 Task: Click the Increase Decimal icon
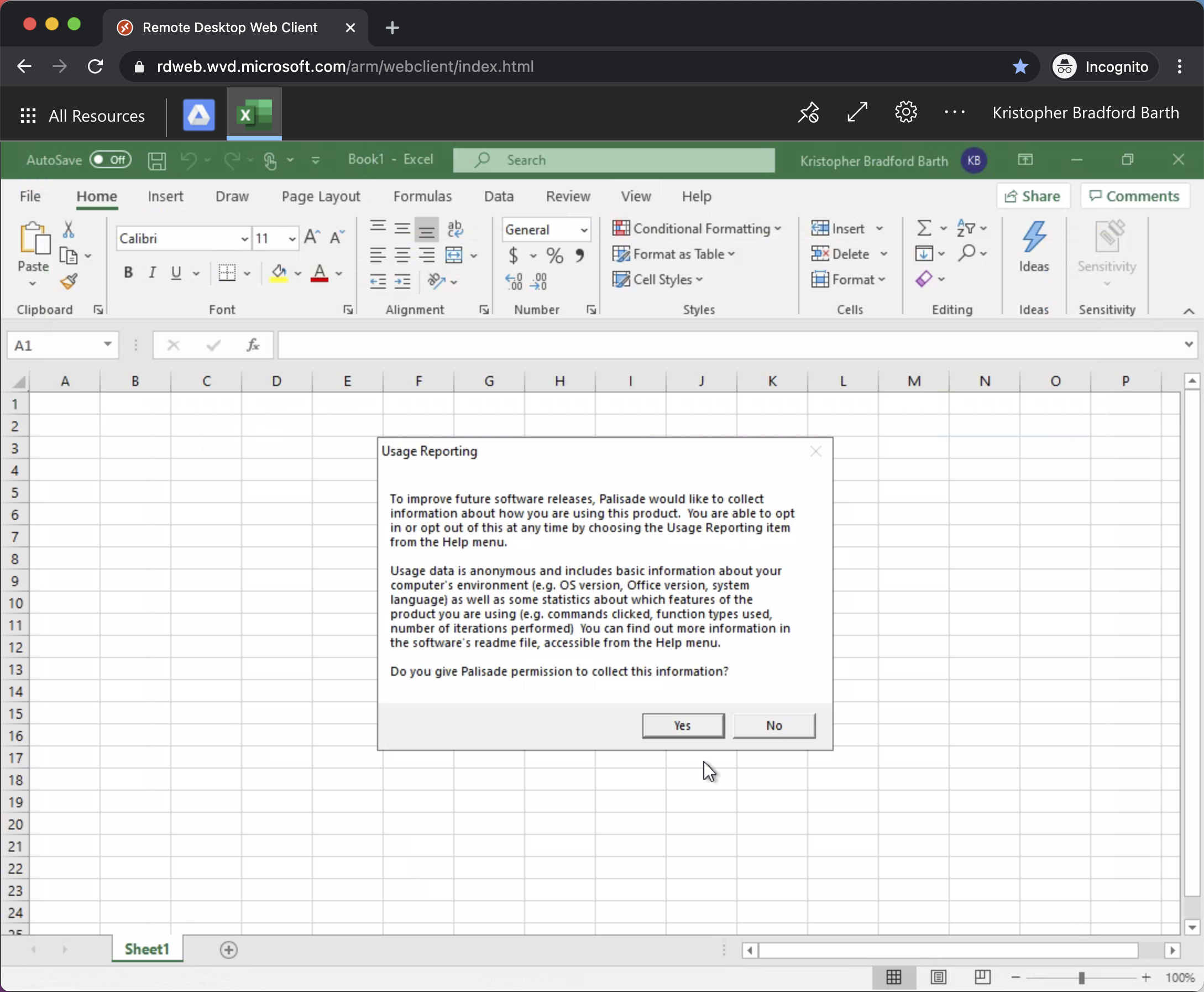(x=514, y=281)
